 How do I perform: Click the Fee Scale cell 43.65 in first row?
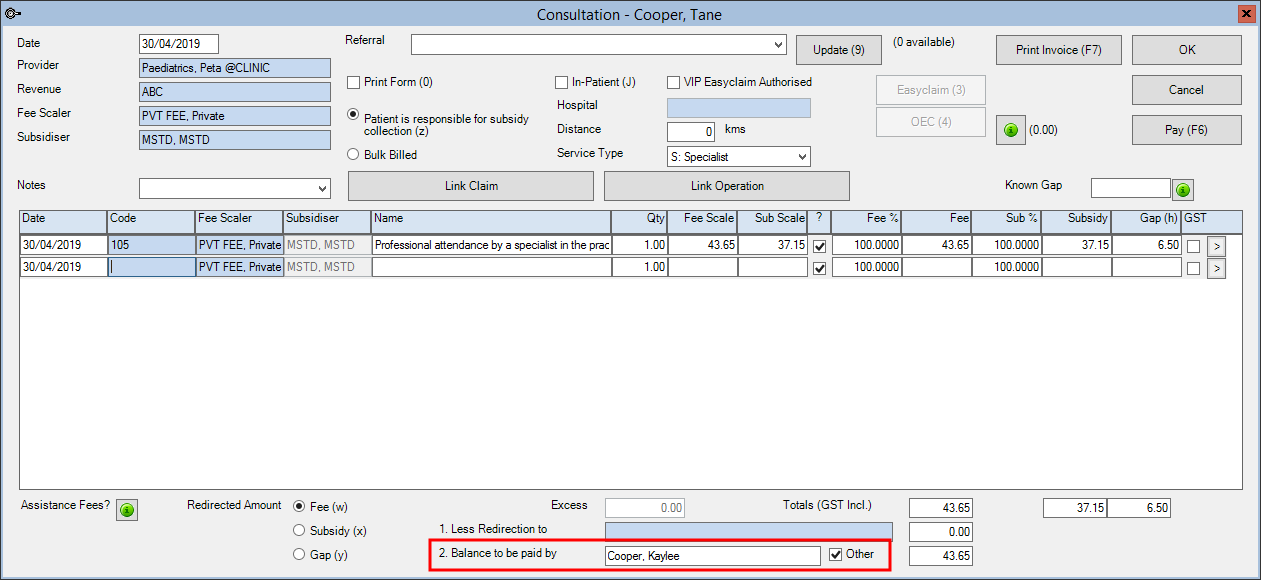click(703, 245)
